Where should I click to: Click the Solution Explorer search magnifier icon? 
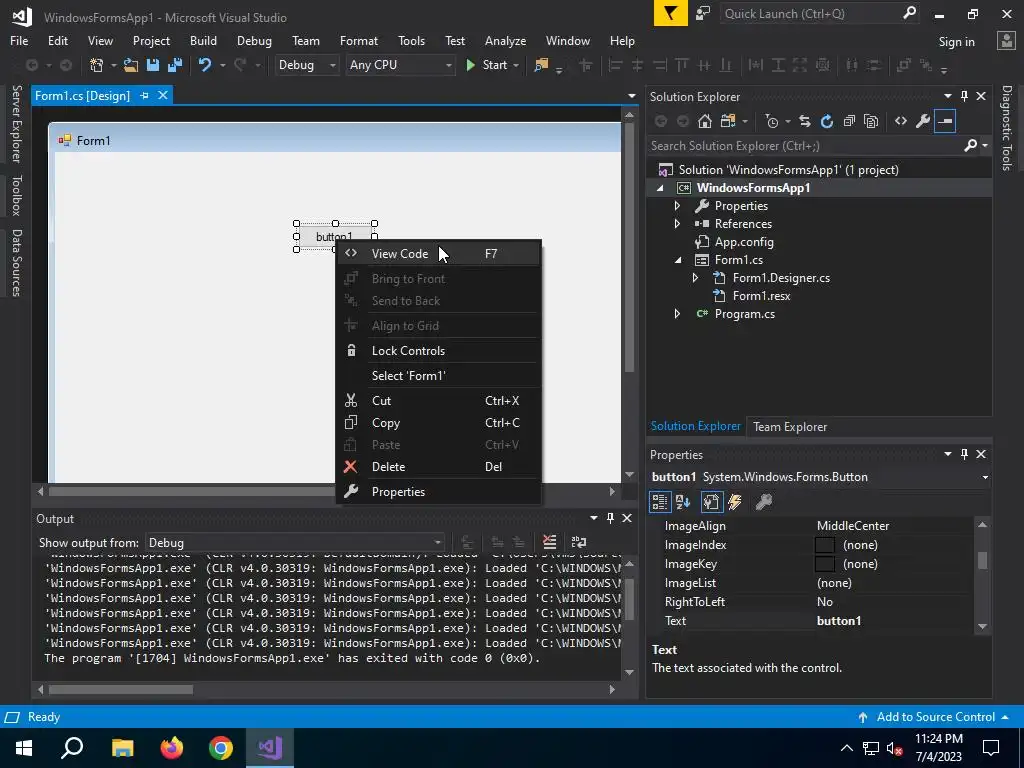pyautogui.click(x=970, y=145)
